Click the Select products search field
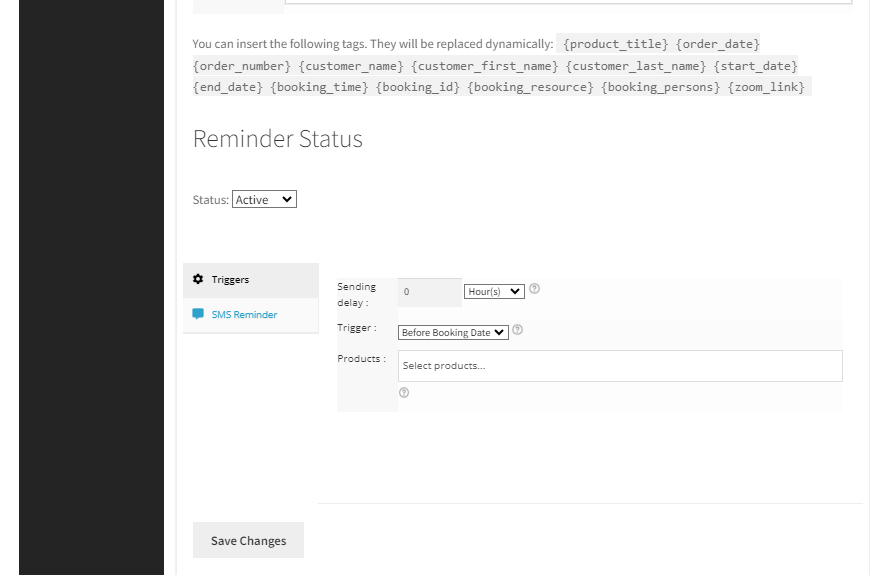883x575 pixels. (620, 366)
